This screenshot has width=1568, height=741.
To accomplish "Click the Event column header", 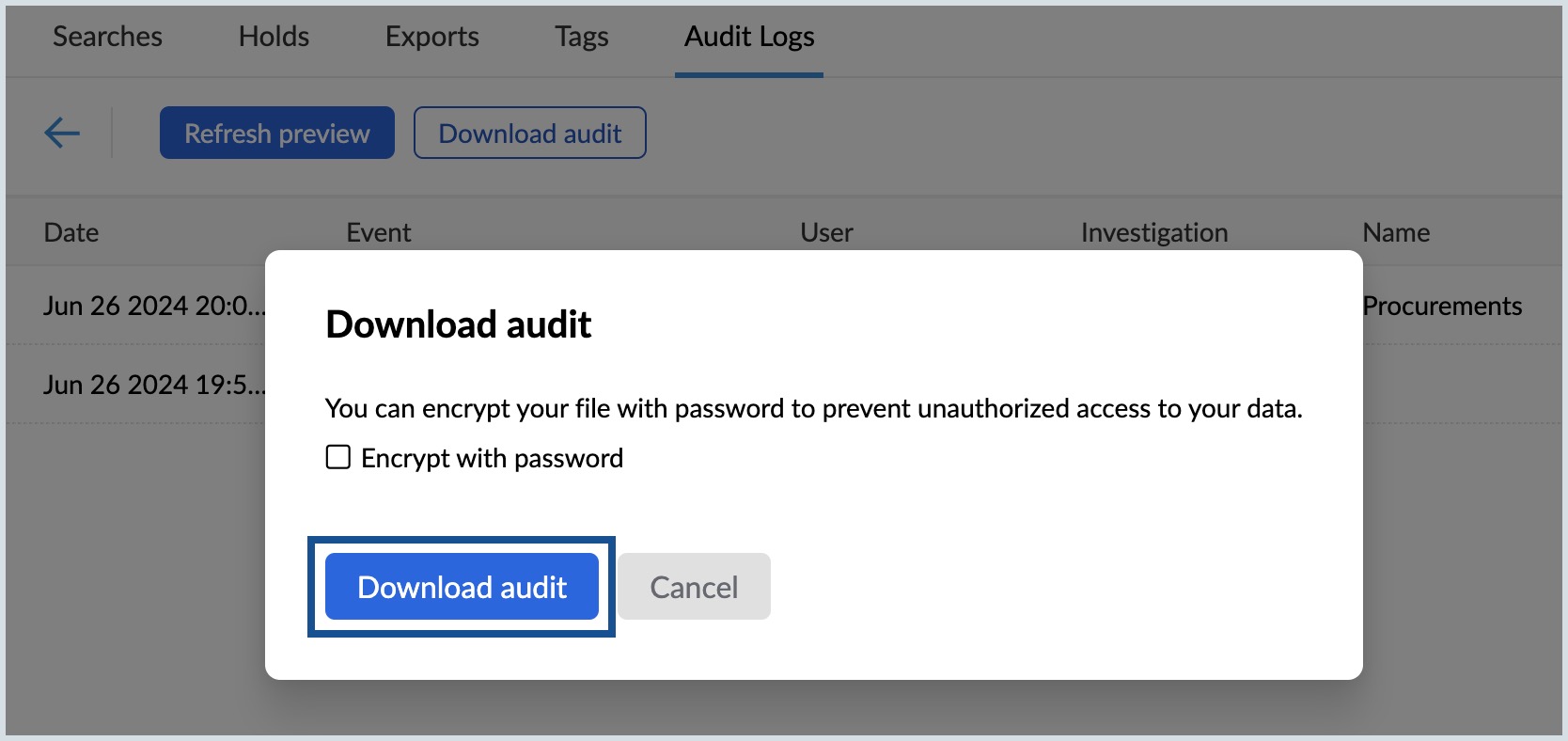I will [x=379, y=232].
